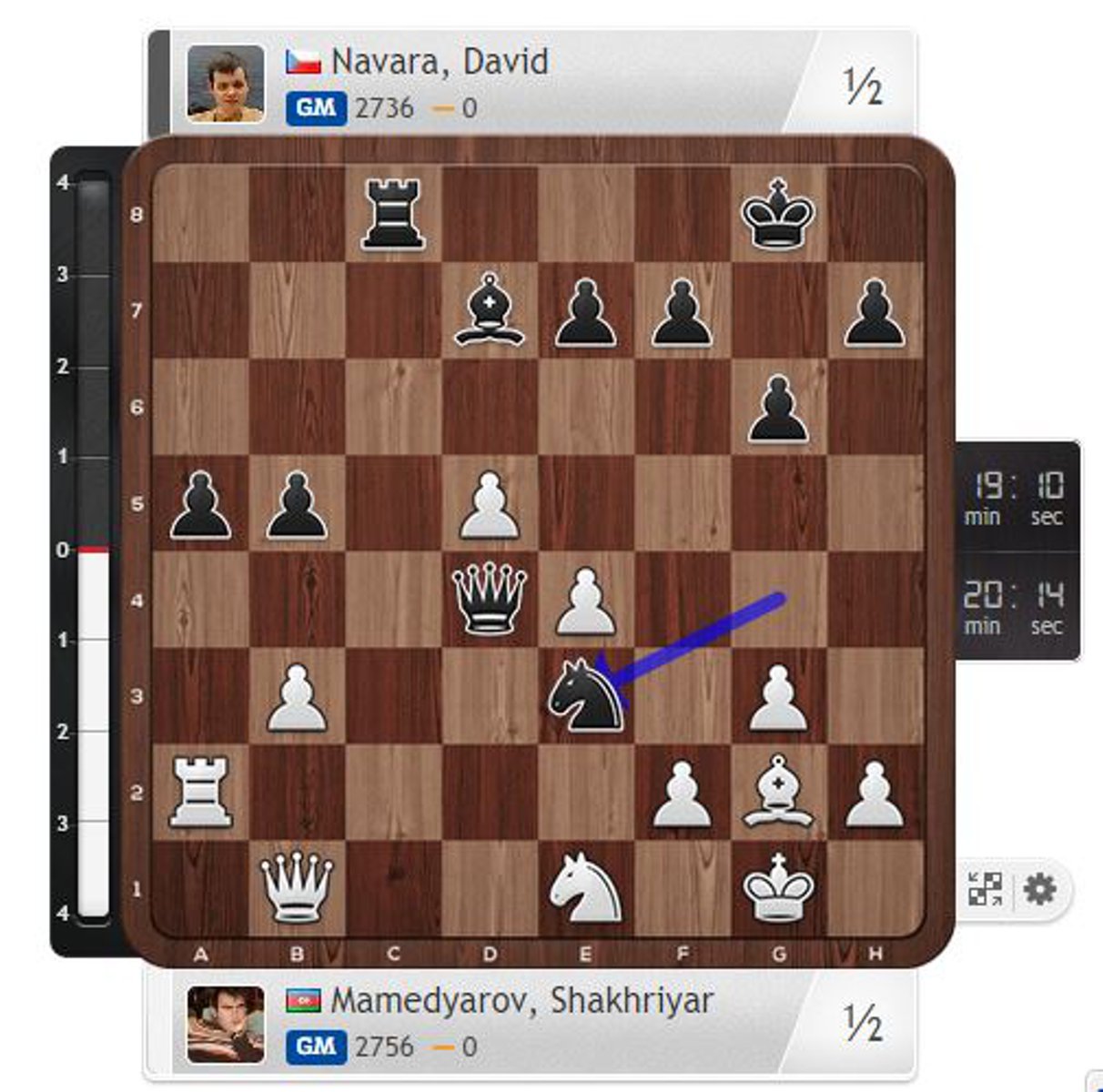Screen dimensions: 1103x1092
Task: Choose the white rook on a2
Action: (x=200, y=792)
